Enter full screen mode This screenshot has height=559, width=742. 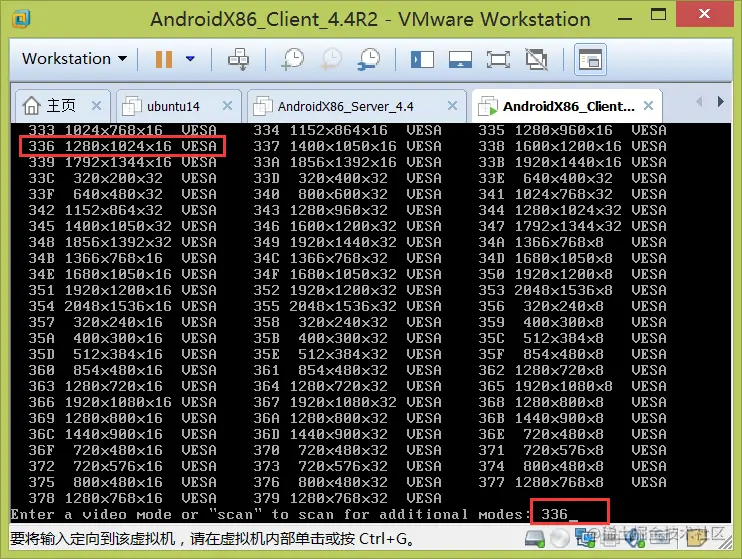coord(498,60)
